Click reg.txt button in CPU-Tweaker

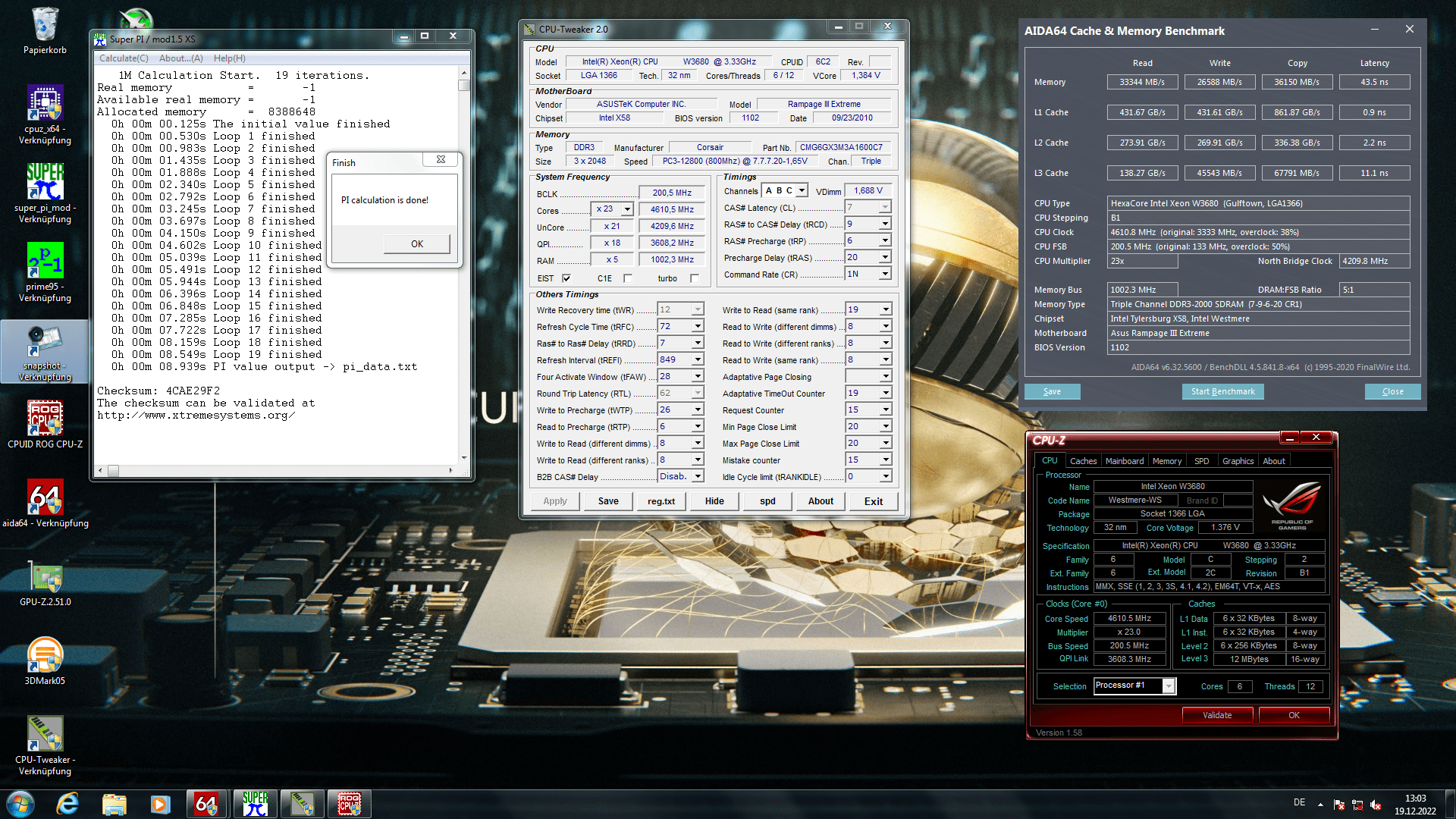pyautogui.click(x=661, y=501)
